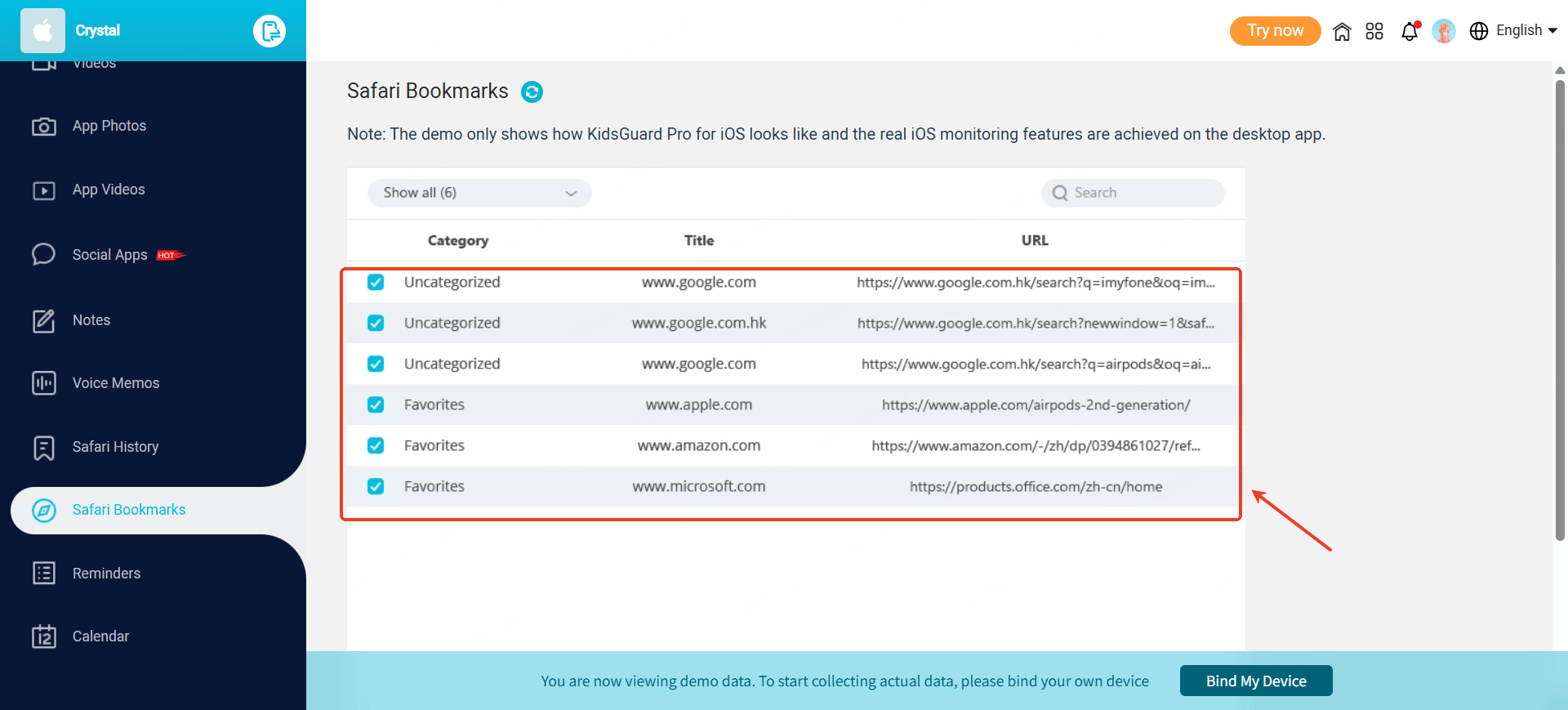This screenshot has width=1568, height=710.
Task: Click the Apple device logo icon
Action: (42, 31)
